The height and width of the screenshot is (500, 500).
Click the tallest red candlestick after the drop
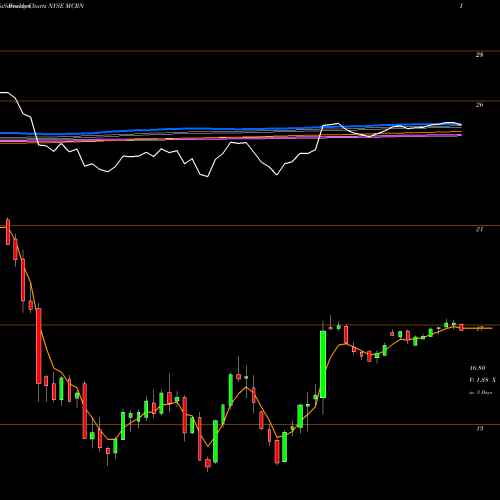tap(39, 346)
